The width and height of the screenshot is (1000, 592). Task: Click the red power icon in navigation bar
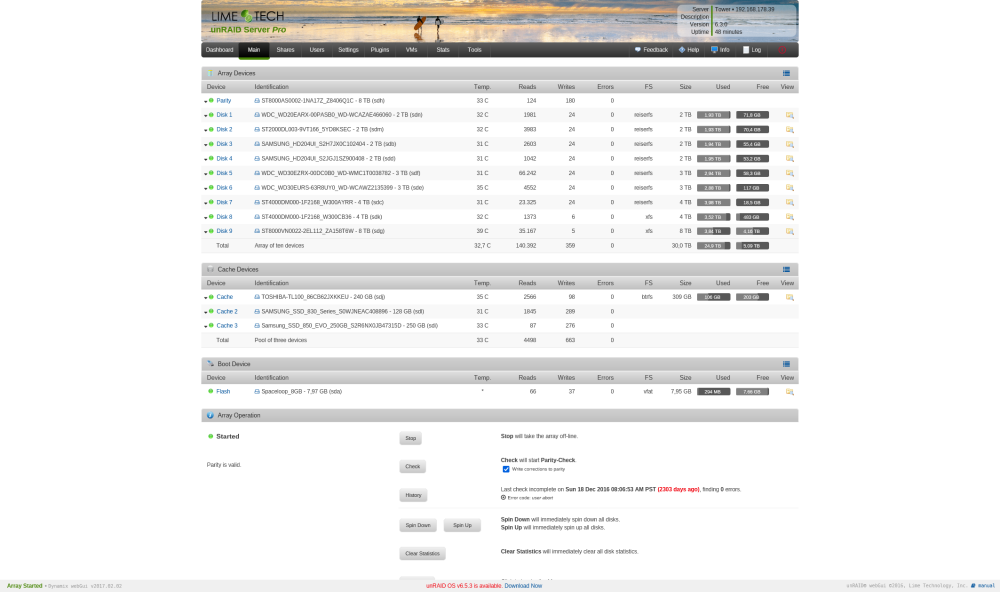click(782, 50)
